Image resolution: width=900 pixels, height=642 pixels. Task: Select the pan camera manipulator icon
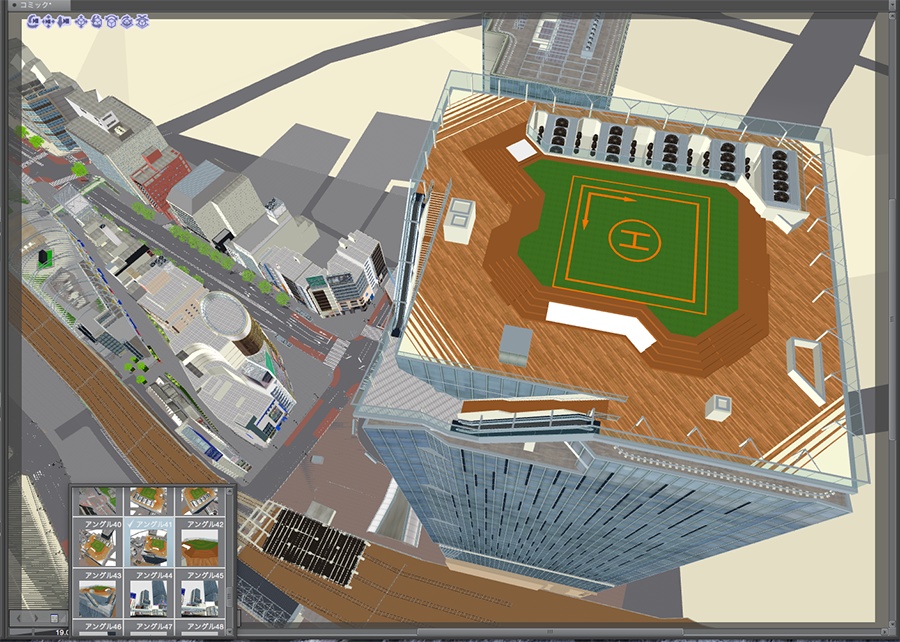48,21
